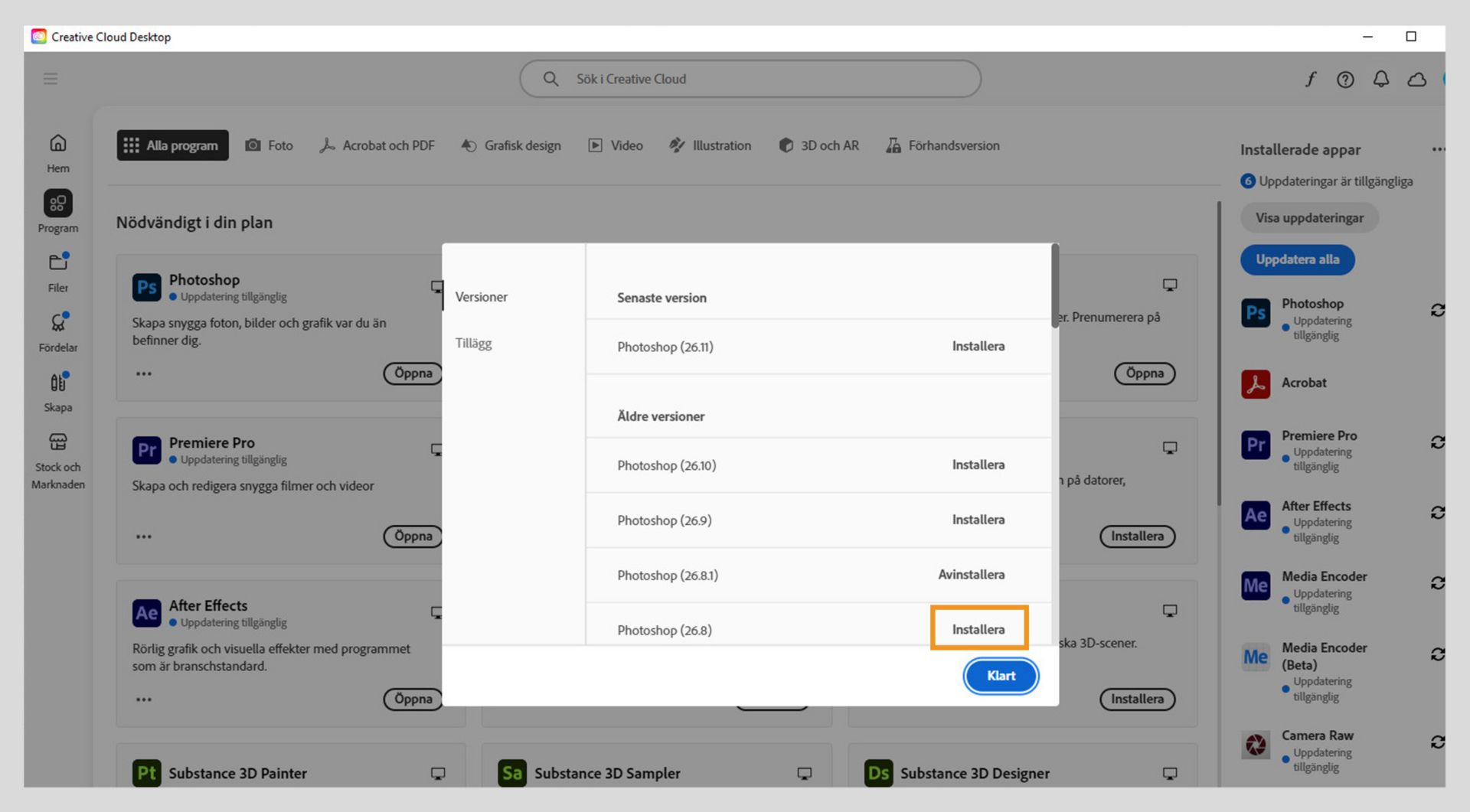Switch to the Video category tab
1470x812 pixels.
(x=616, y=145)
